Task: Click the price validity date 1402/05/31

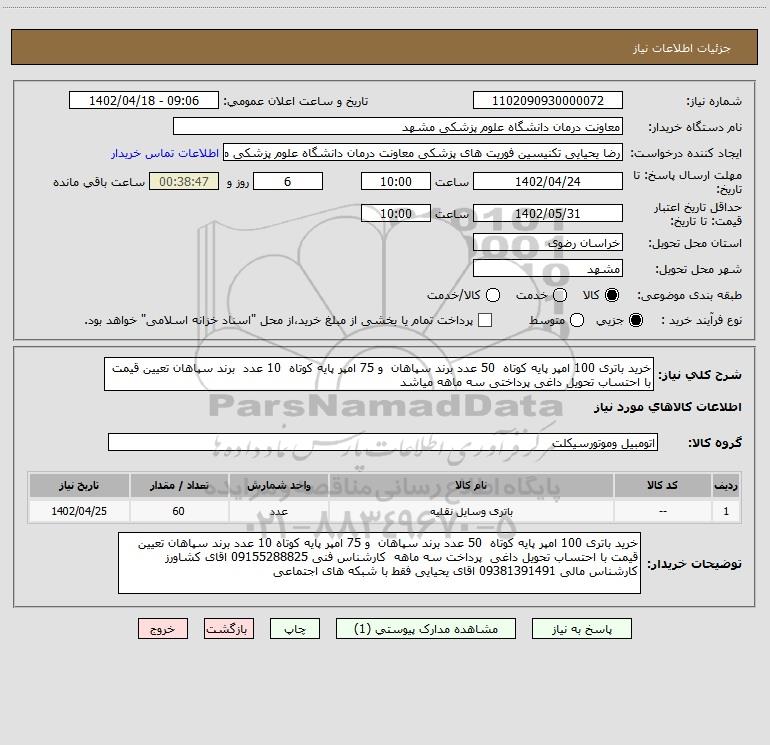Action: click(x=548, y=214)
